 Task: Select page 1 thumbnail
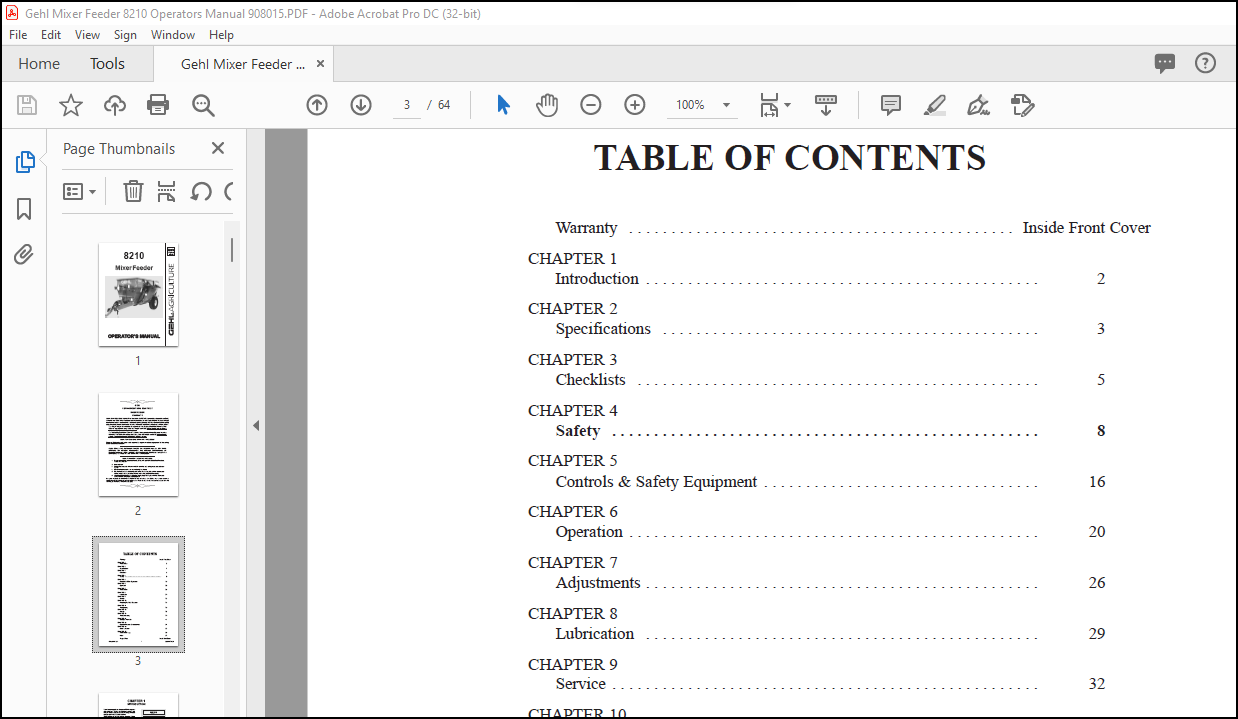tap(138, 294)
